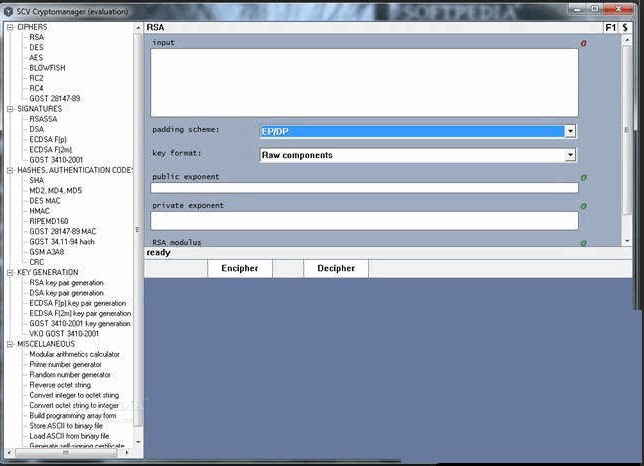The width and height of the screenshot is (644, 466).
Task: Select RC4 cipher in tree
Action: coord(37,89)
